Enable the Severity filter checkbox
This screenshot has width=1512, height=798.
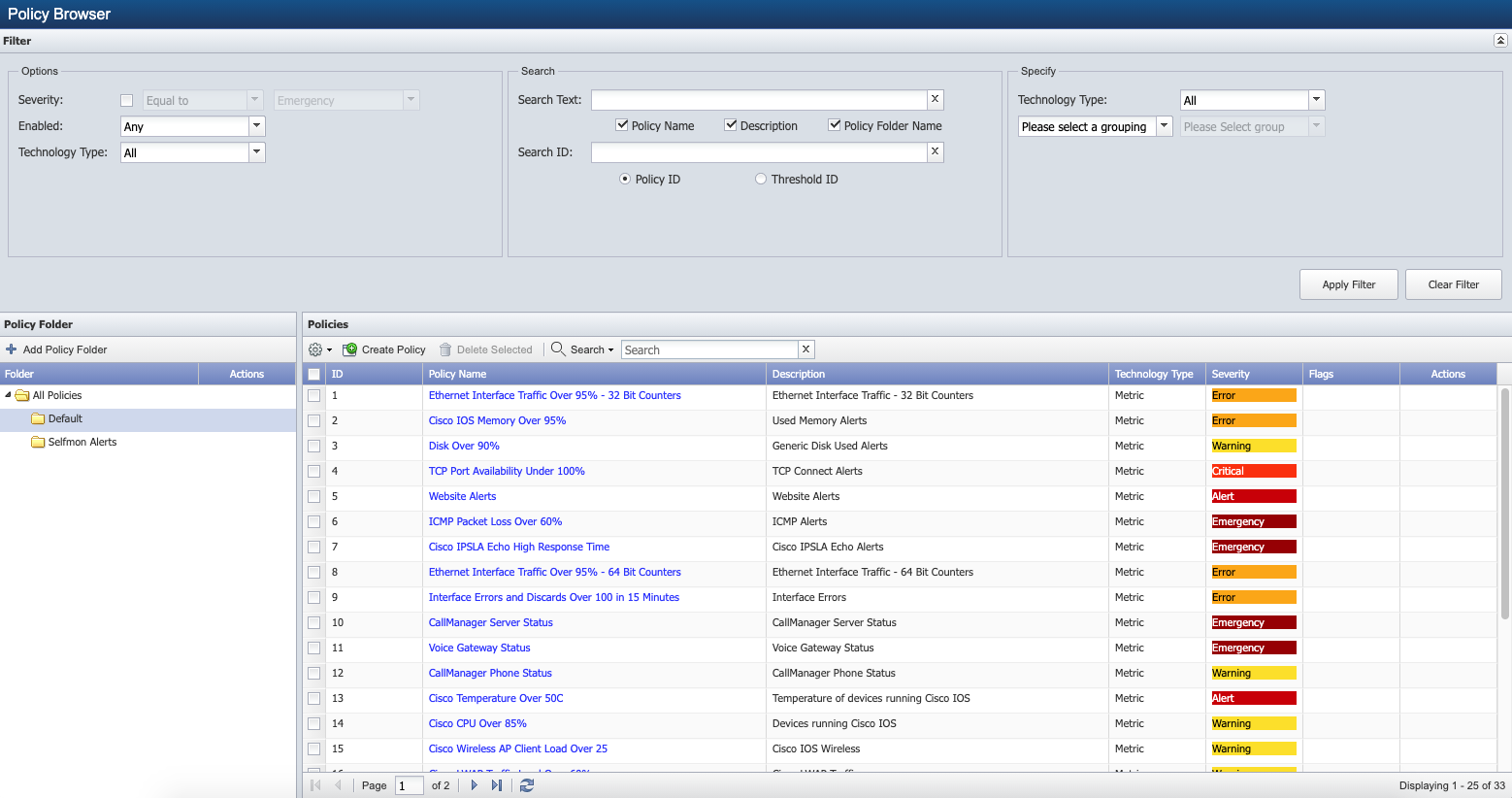(x=126, y=100)
